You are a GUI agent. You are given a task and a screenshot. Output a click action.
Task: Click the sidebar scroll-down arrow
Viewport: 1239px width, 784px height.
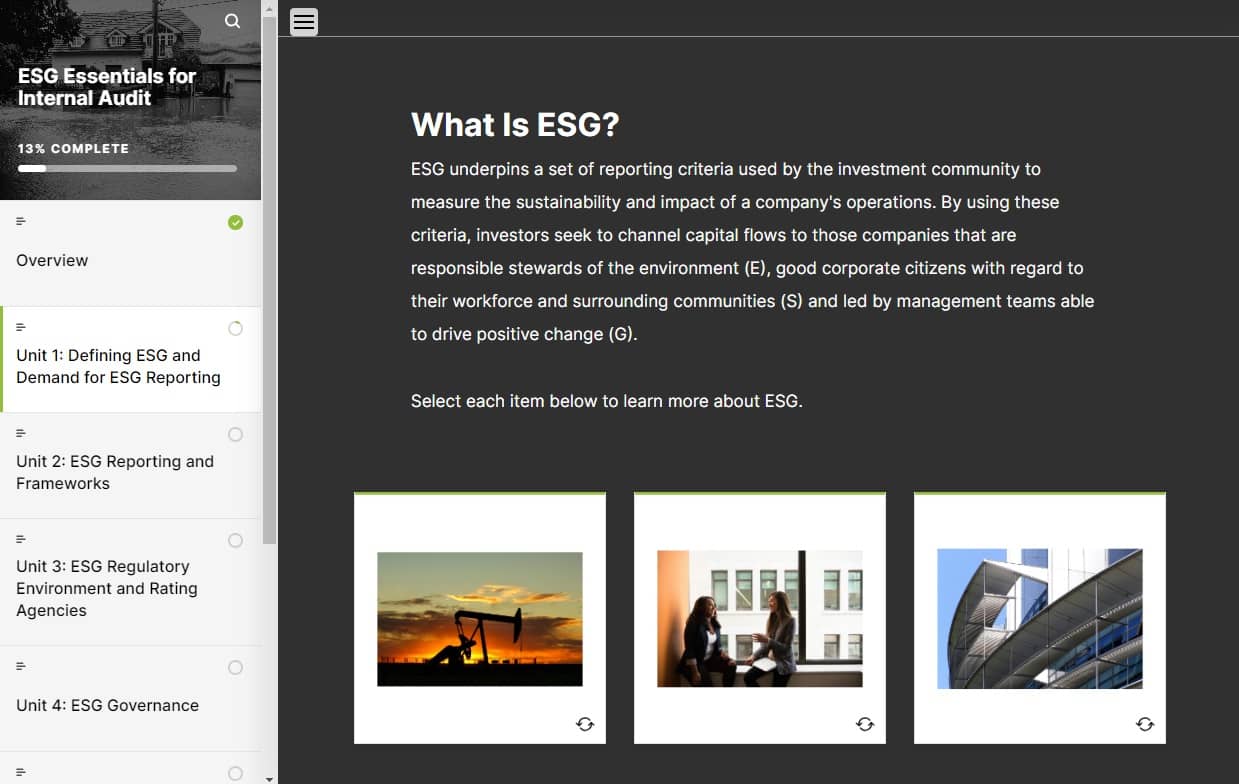click(270, 777)
